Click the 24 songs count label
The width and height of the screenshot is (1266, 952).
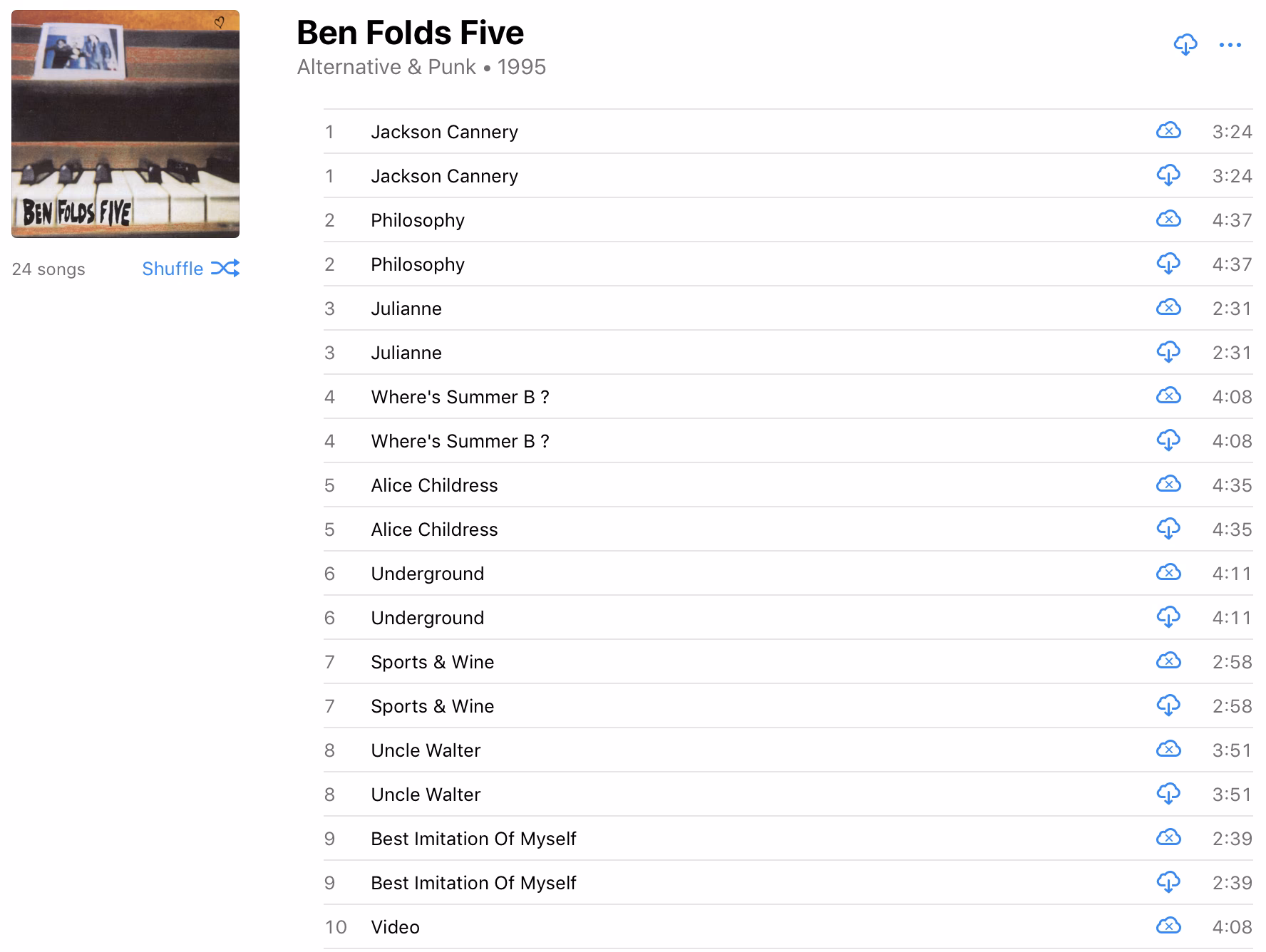tap(48, 269)
